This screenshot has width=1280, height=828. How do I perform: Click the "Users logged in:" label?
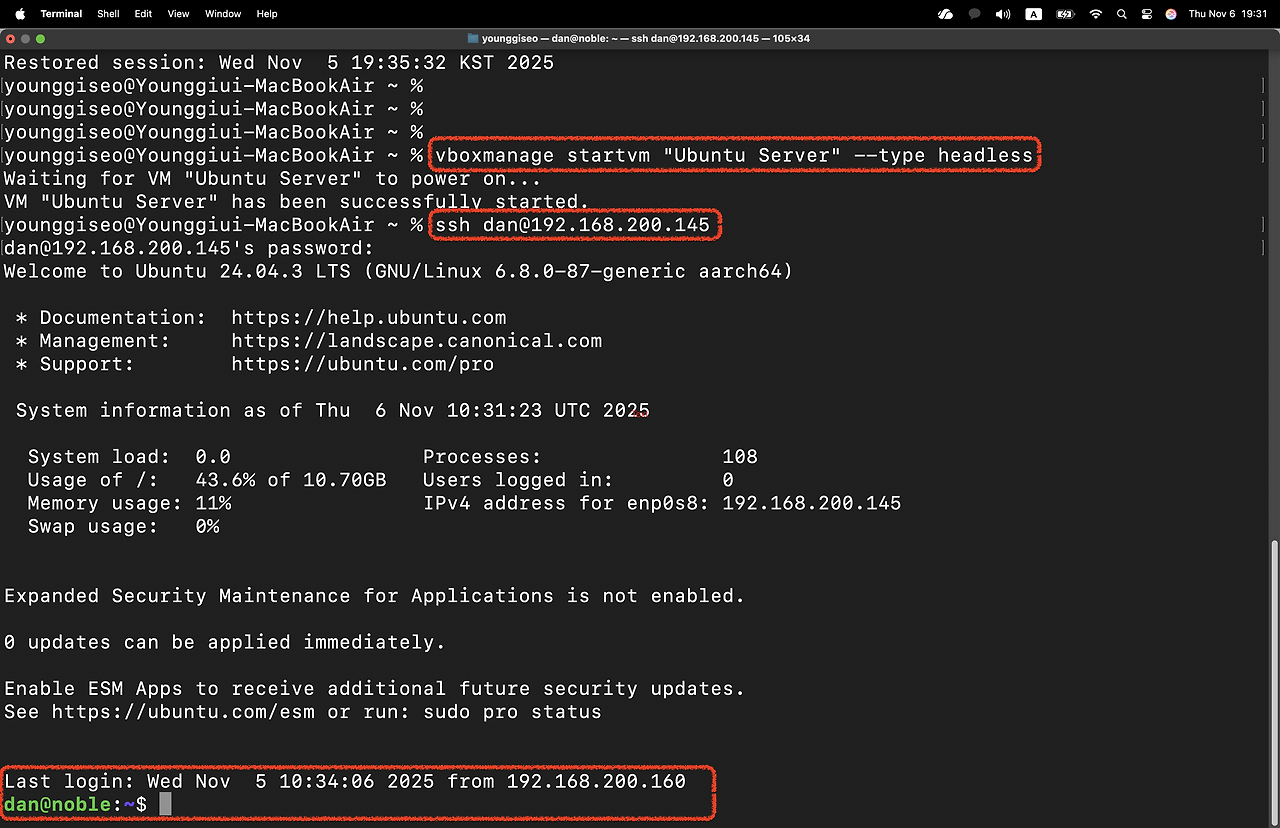click(x=518, y=480)
